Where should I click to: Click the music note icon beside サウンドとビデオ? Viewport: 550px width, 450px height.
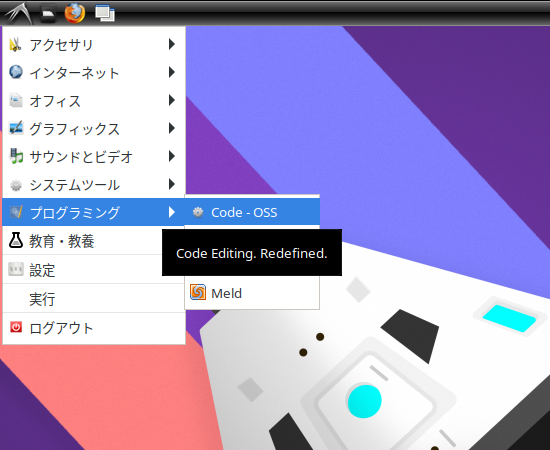tap(15, 156)
